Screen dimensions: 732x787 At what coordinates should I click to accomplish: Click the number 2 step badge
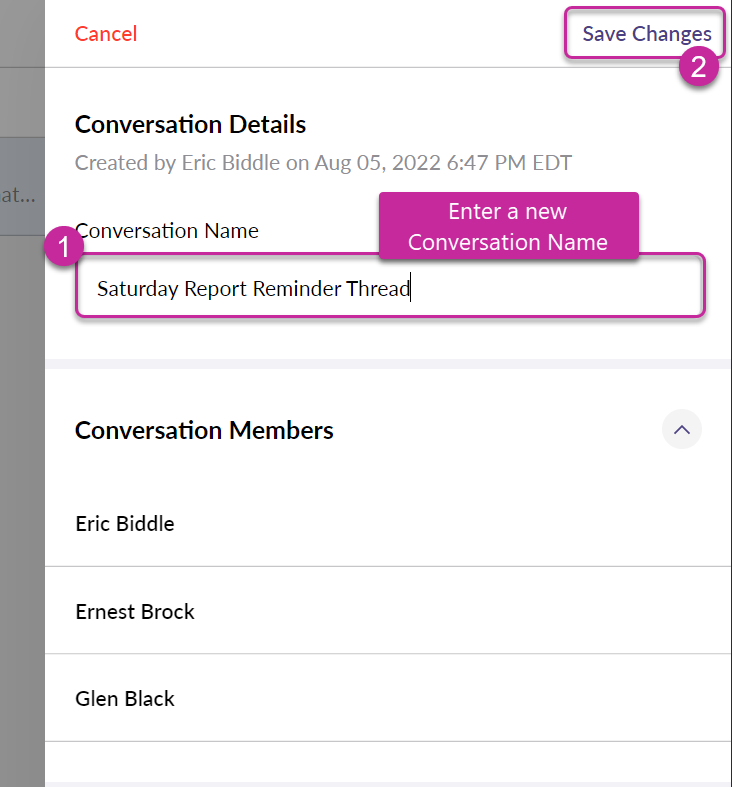coord(699,67)
